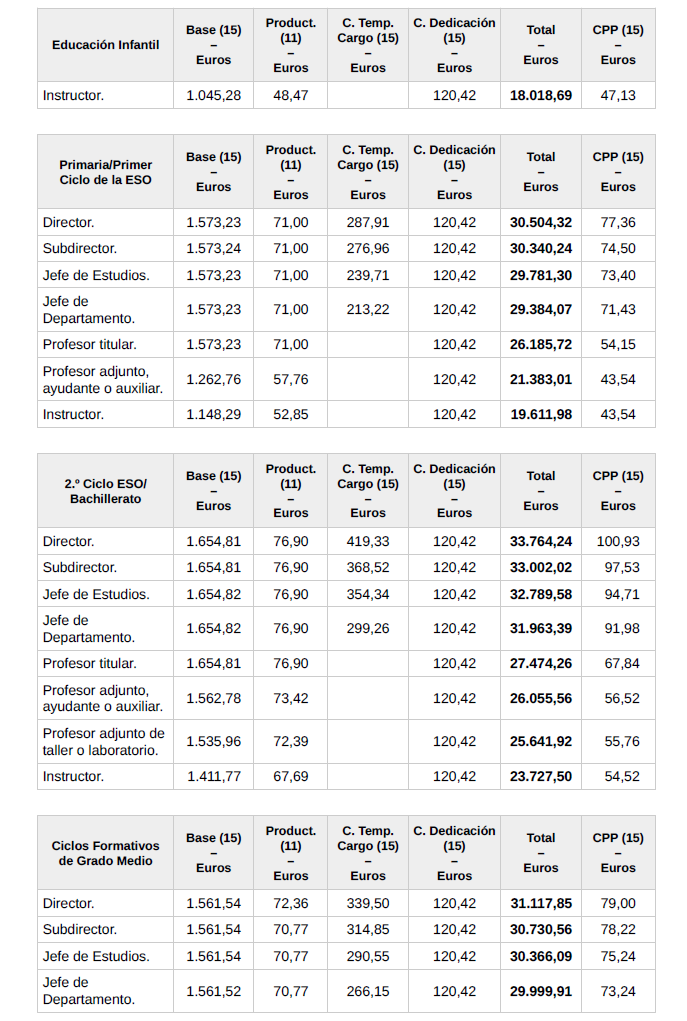Click the 'Educación Infantil' table header
The image size is (687, 1021).
tap(105, 45)
